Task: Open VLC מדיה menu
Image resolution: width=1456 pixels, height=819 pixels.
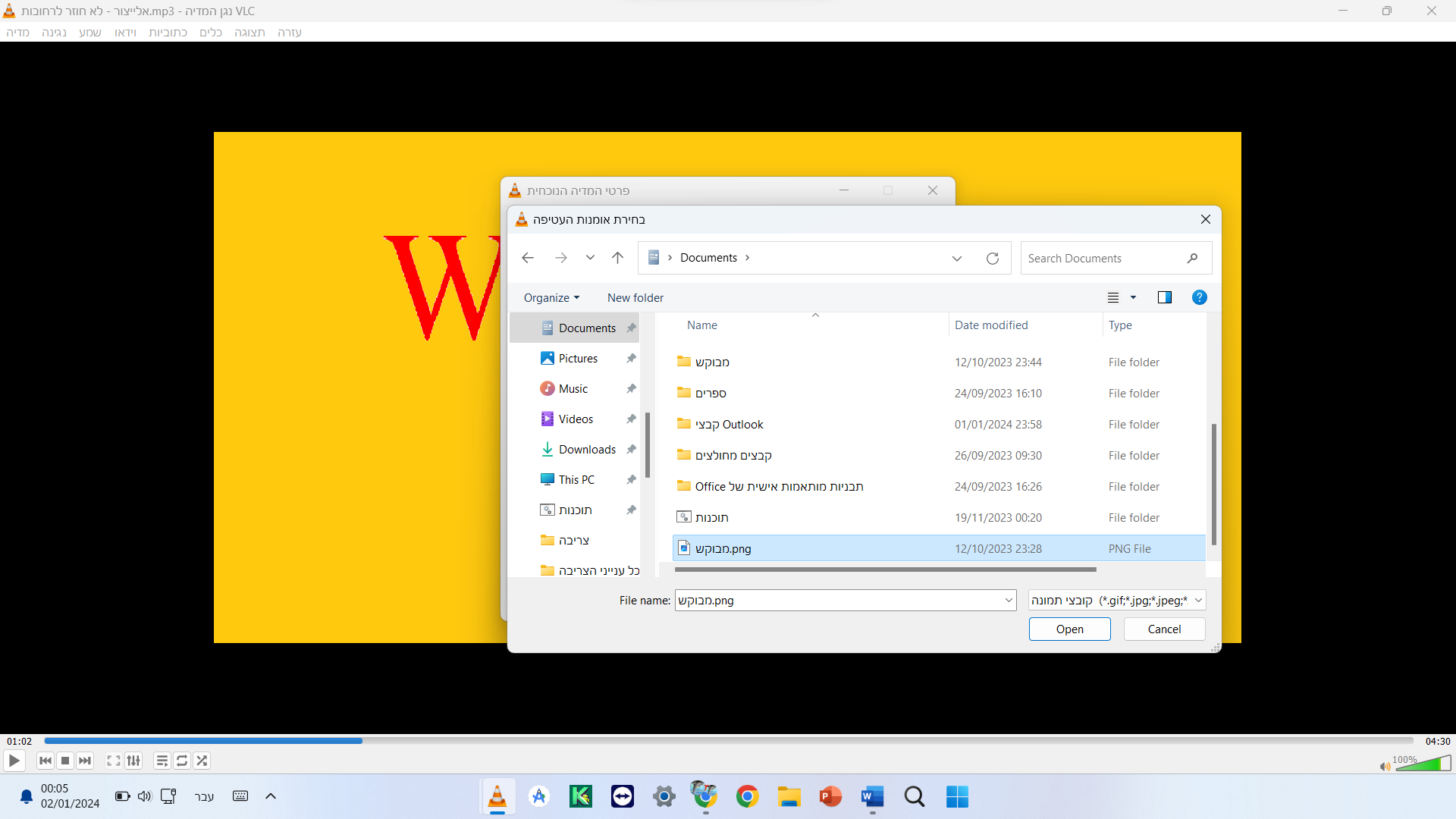Action: point(18,33)
